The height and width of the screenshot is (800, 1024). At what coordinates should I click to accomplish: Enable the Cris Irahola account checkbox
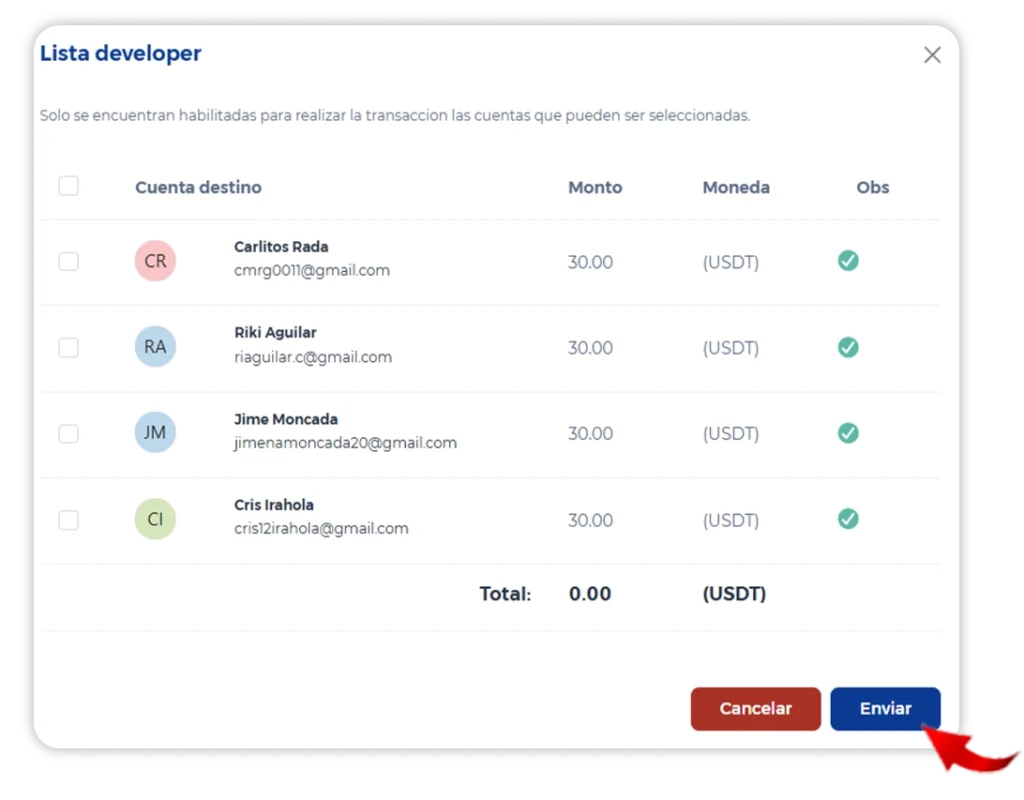pos(68,520)
